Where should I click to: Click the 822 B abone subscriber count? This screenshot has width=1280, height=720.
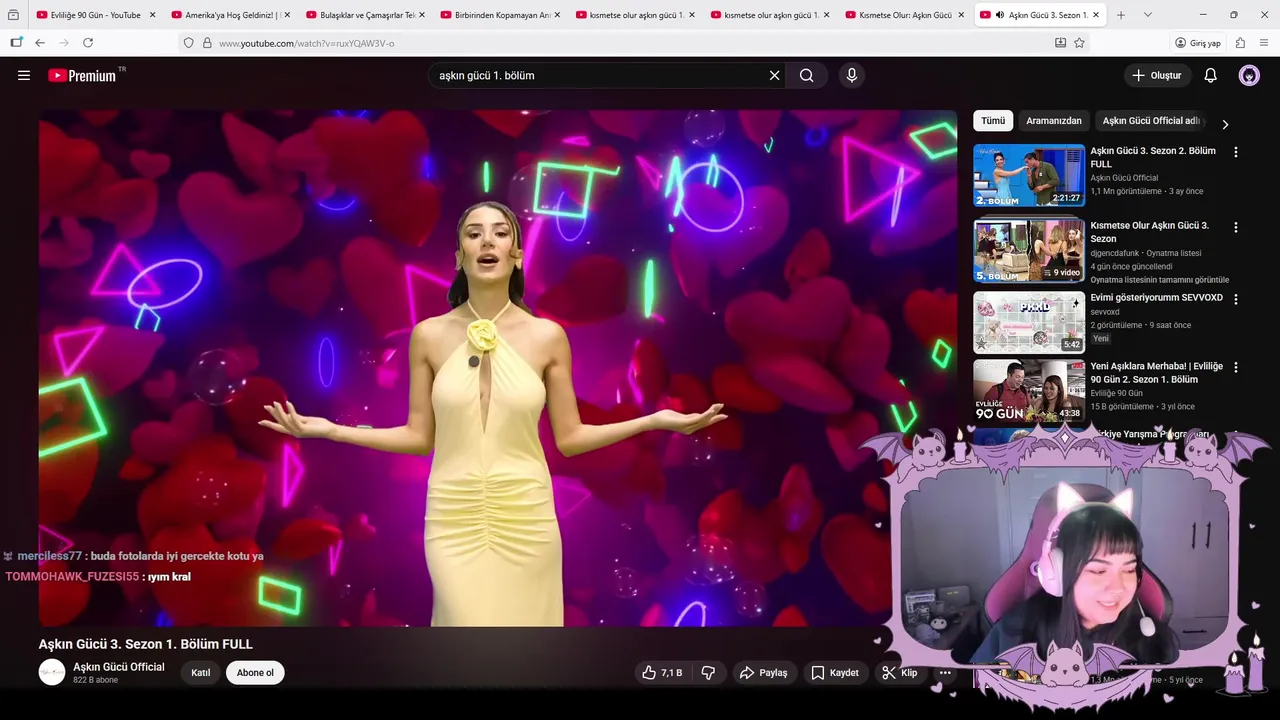point(95,680)
